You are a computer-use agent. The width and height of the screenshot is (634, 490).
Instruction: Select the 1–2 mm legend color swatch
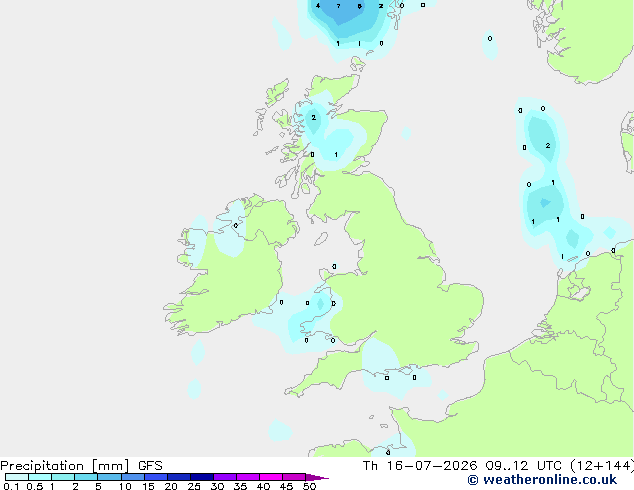(63, 477)
